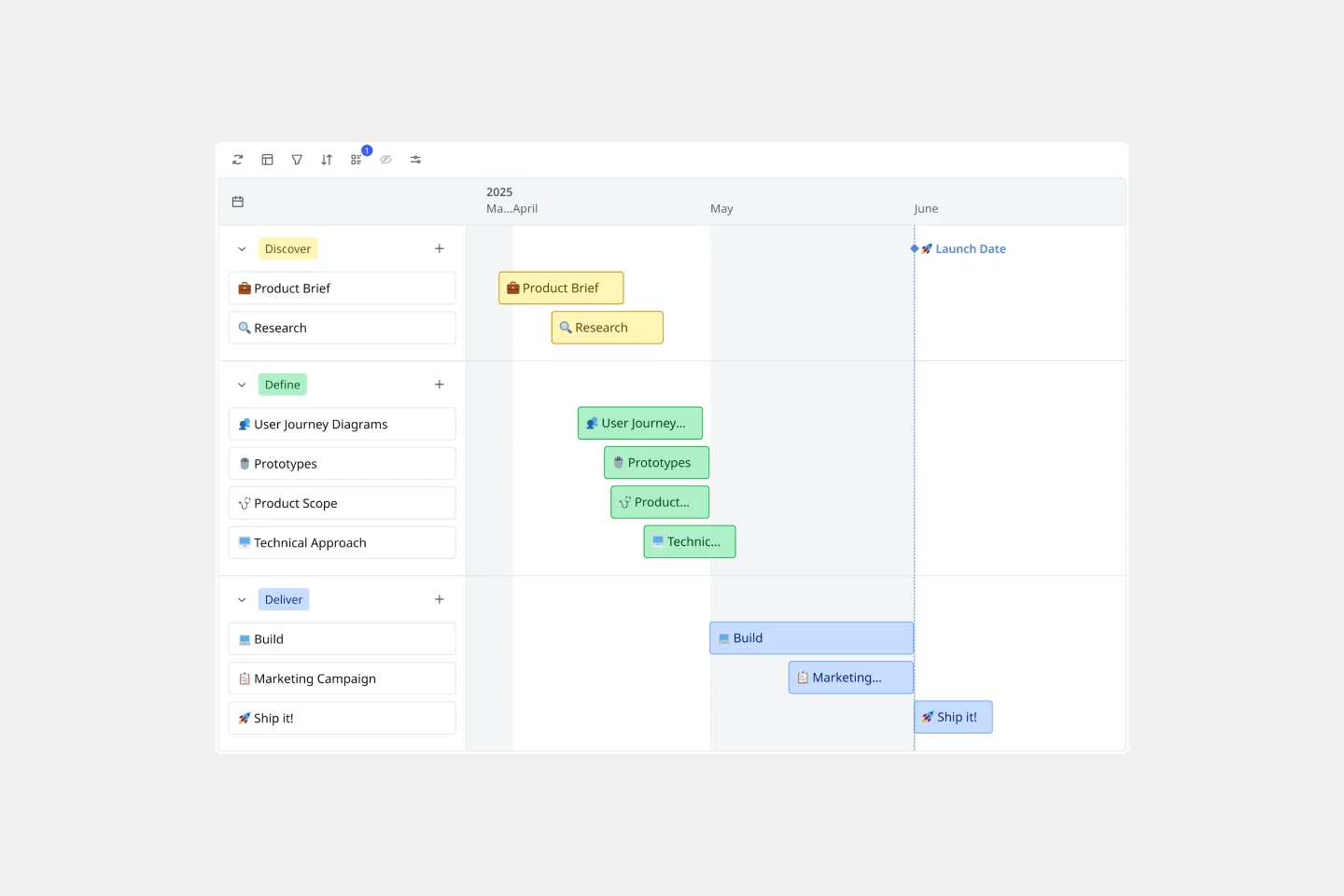Screen dimensions: 1344x896
Task: Select Product Brief row in list
Action: tap(343, 288)
